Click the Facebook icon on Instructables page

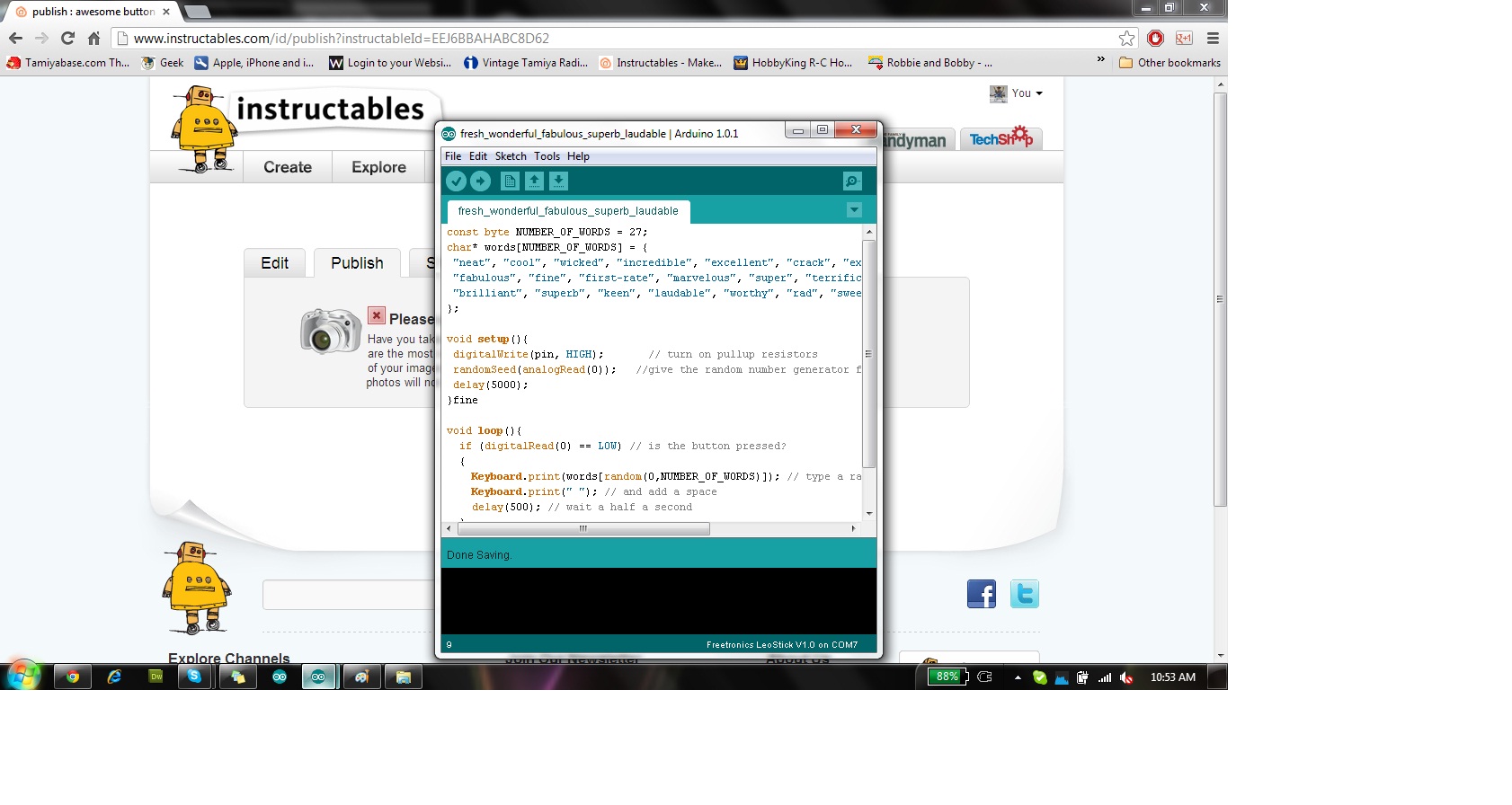(982, 594)
